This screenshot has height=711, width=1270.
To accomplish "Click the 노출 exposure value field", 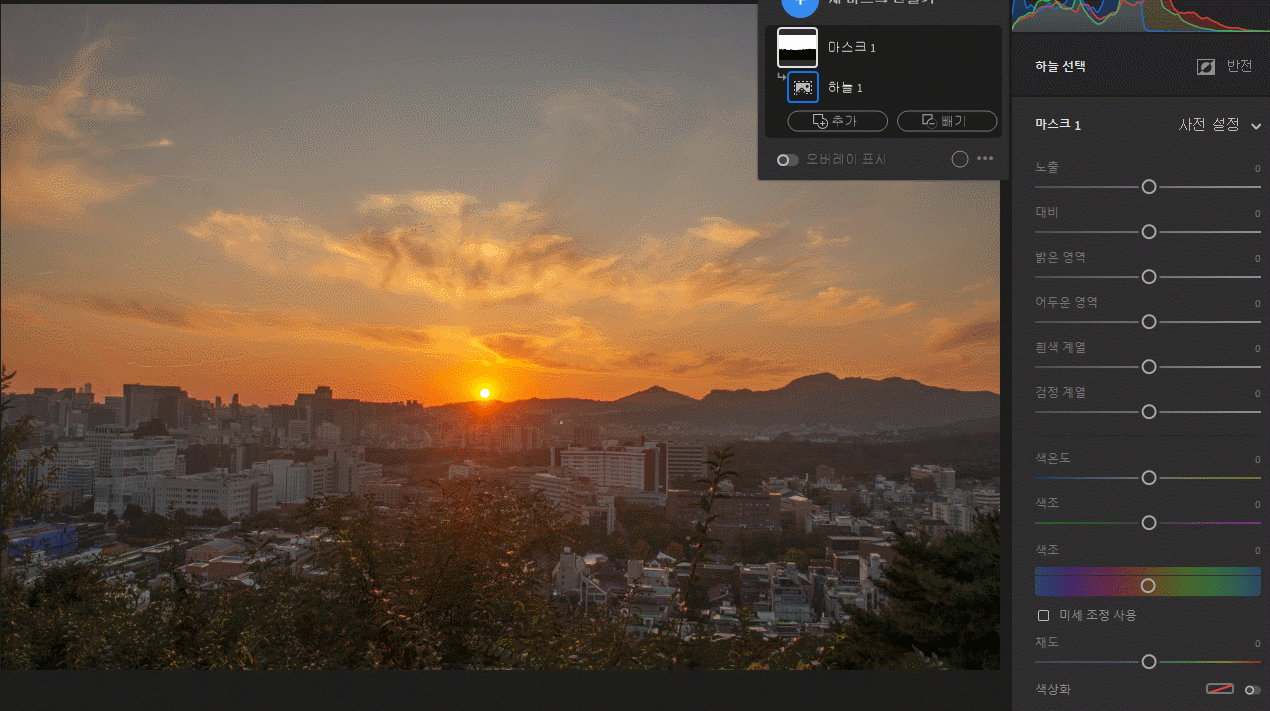I will point(1257,169).
